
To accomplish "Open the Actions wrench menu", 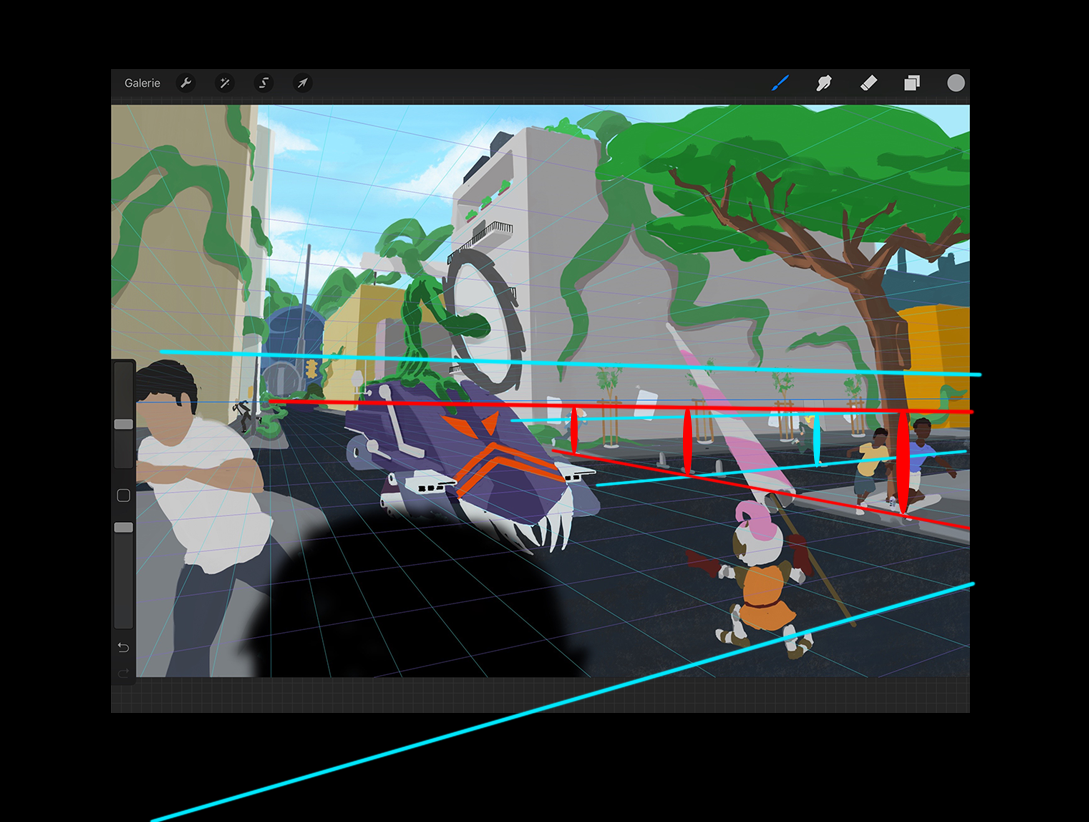I will pyautogui.click(x=186, y=83).
